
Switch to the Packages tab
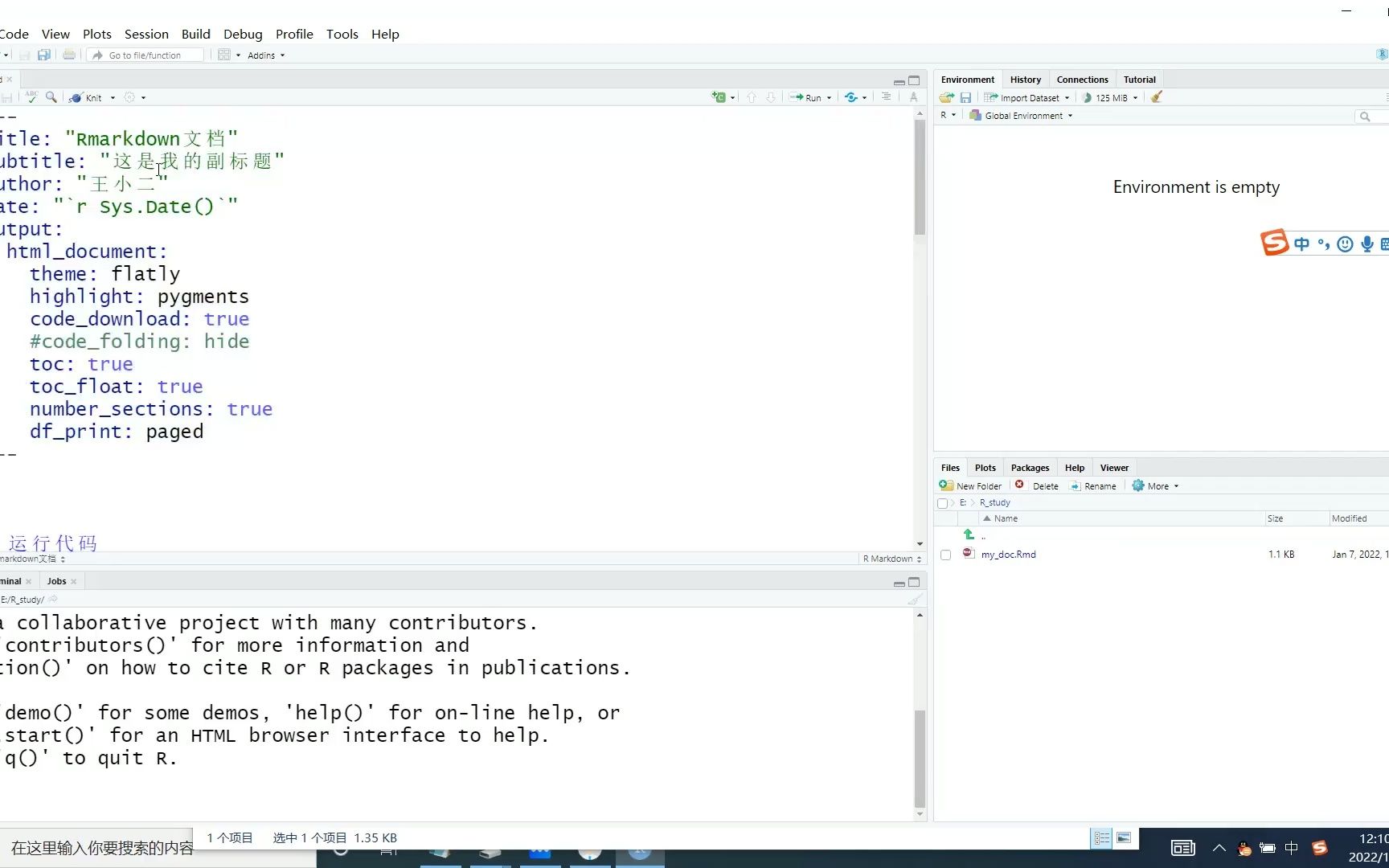pos(1030,468)
